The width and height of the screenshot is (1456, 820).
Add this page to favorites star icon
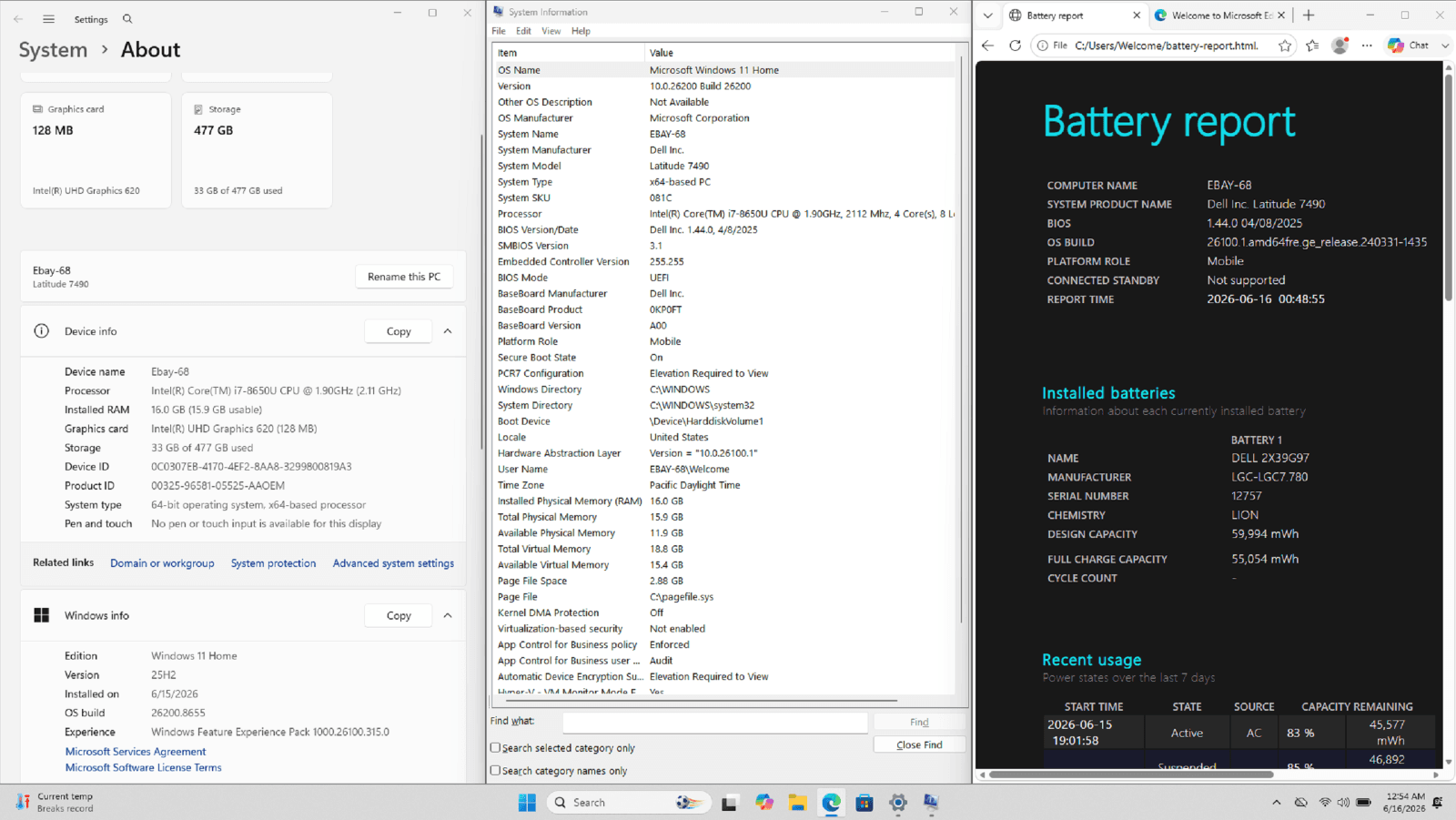(x=1285, y=46)
